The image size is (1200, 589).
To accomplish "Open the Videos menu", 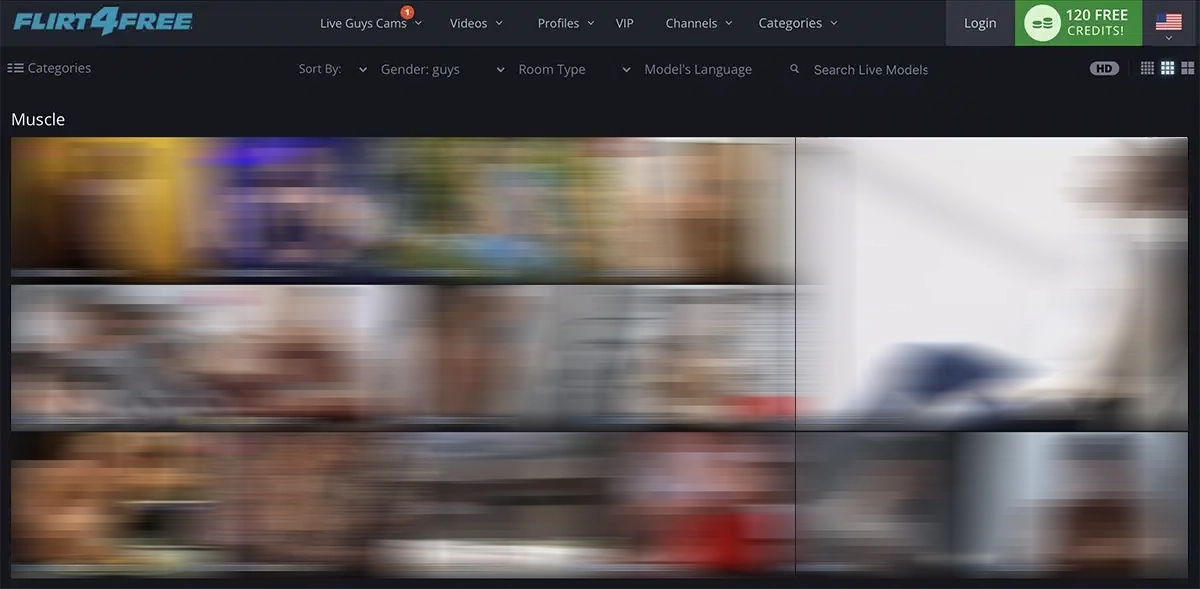I will coord(476,23).
